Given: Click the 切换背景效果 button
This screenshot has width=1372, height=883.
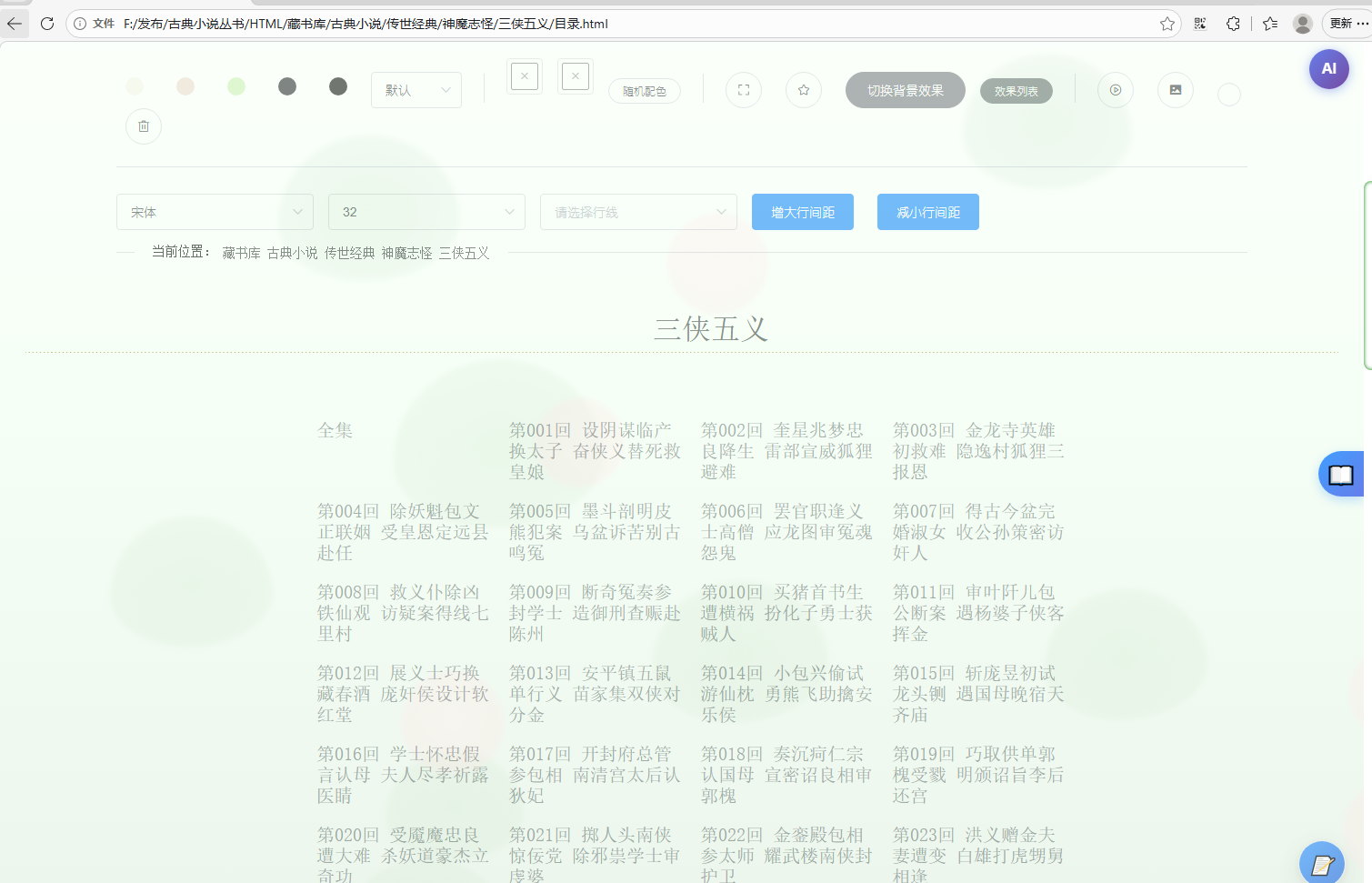Looking at the screenshot, I should coord(906,90).
